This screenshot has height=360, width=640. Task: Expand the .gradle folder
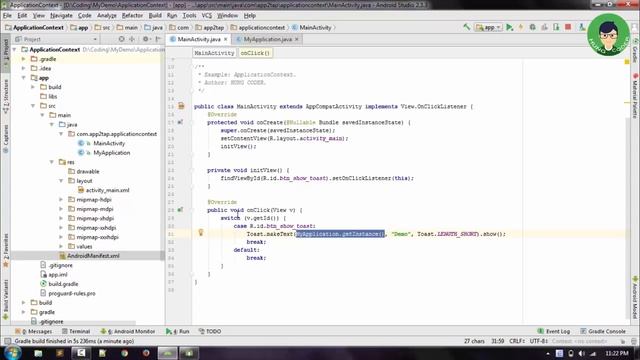(x=24, y=59)
